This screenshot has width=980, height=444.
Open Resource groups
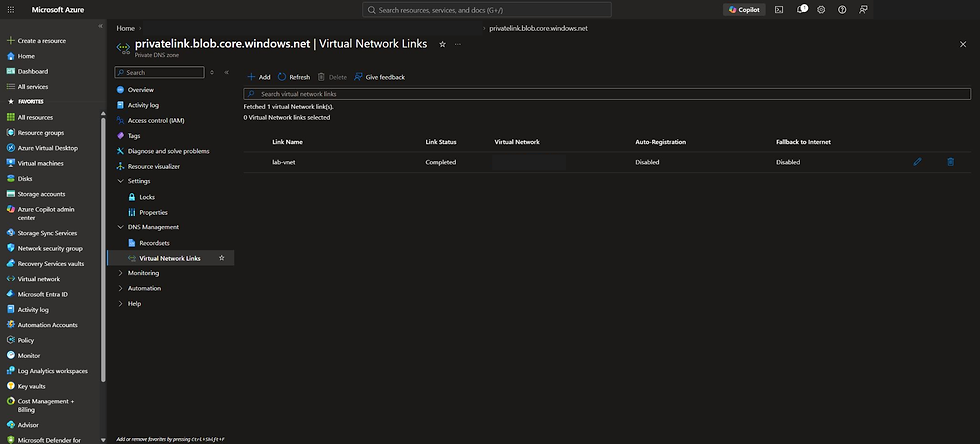35,133
